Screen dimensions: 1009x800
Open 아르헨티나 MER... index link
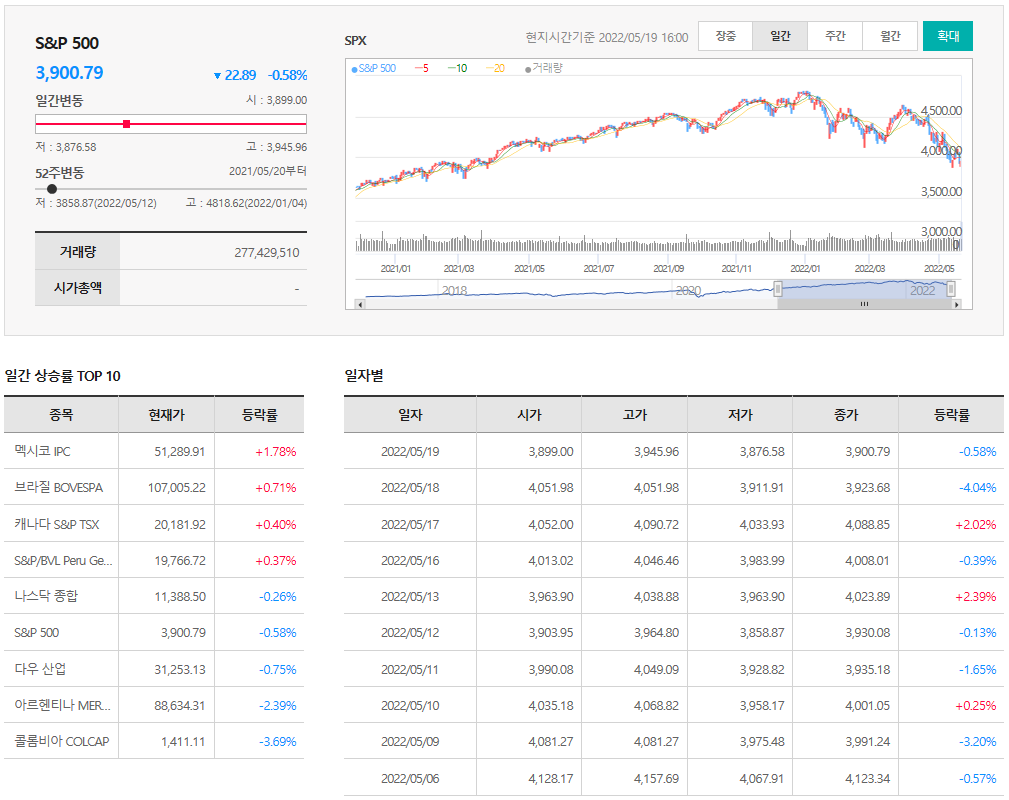tap(62, 705)
